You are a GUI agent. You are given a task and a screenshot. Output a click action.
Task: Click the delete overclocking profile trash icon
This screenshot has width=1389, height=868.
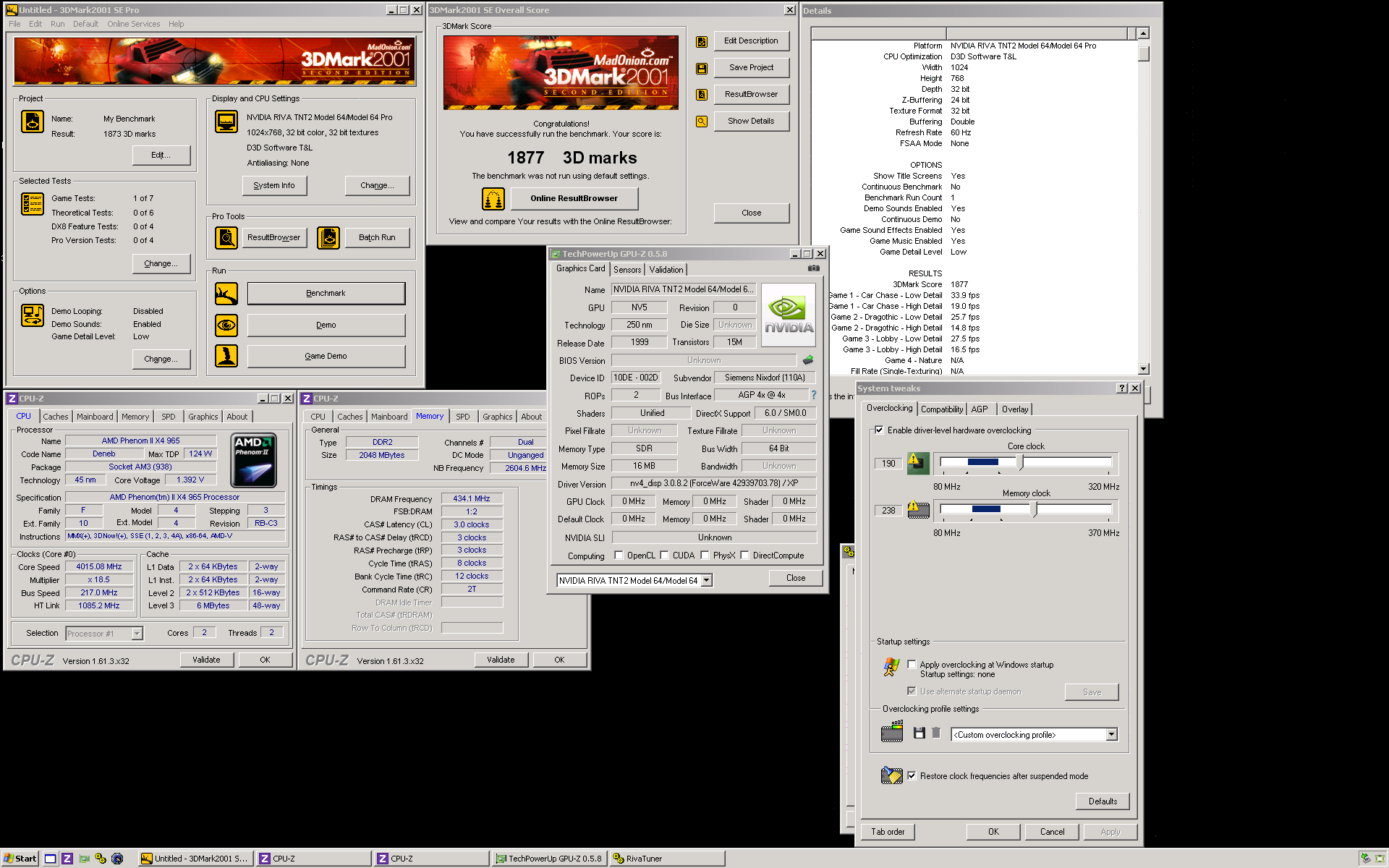[x=936, y=733]
